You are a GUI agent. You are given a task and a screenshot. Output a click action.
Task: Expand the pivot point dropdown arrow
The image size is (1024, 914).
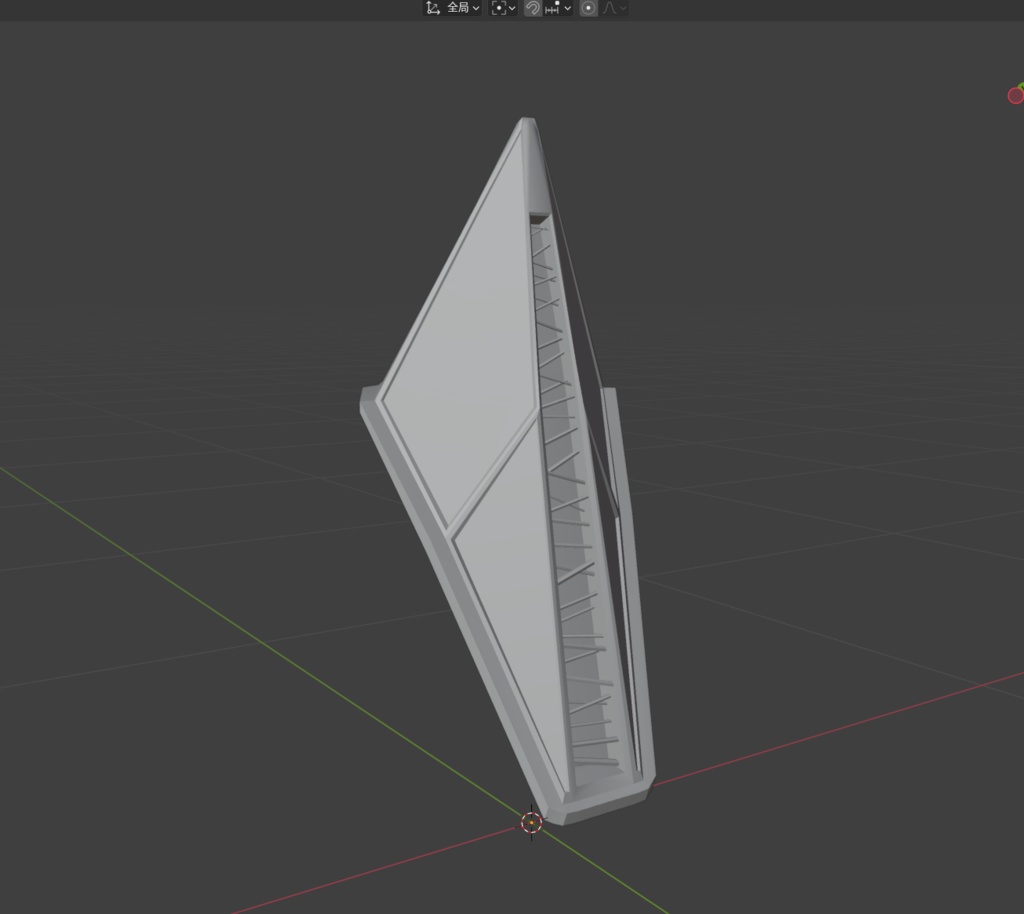click(x=512, y=8)
